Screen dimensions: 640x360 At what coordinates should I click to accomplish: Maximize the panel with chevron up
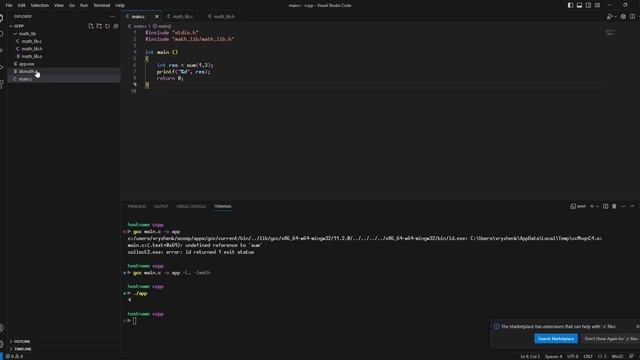632,206
